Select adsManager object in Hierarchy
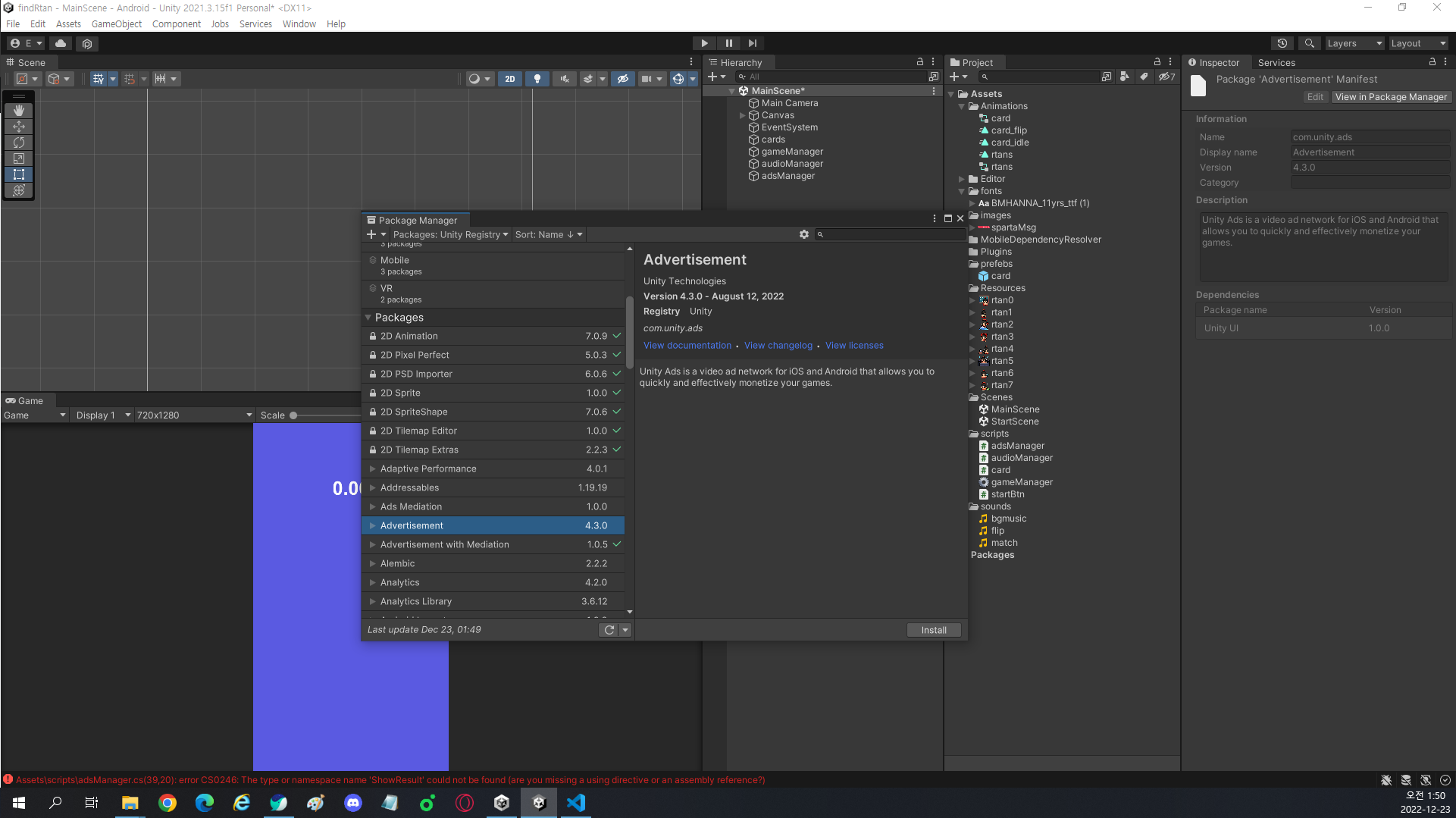Viewport: 1456px width, 818px height. (x=788, y=176)
